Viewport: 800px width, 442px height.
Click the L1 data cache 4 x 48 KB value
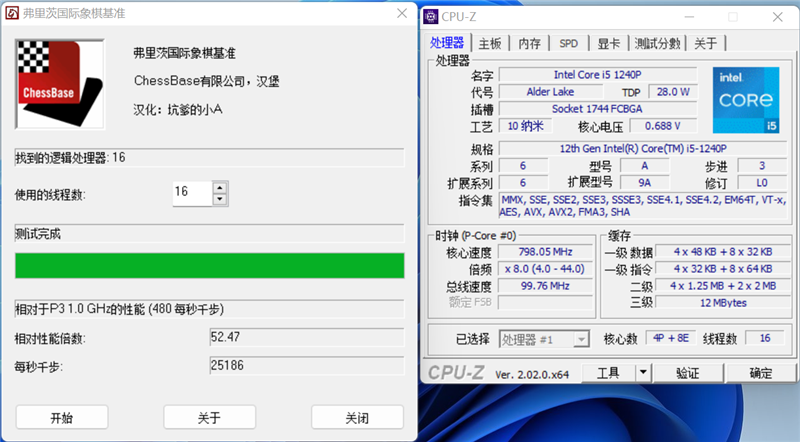(723, 252)
